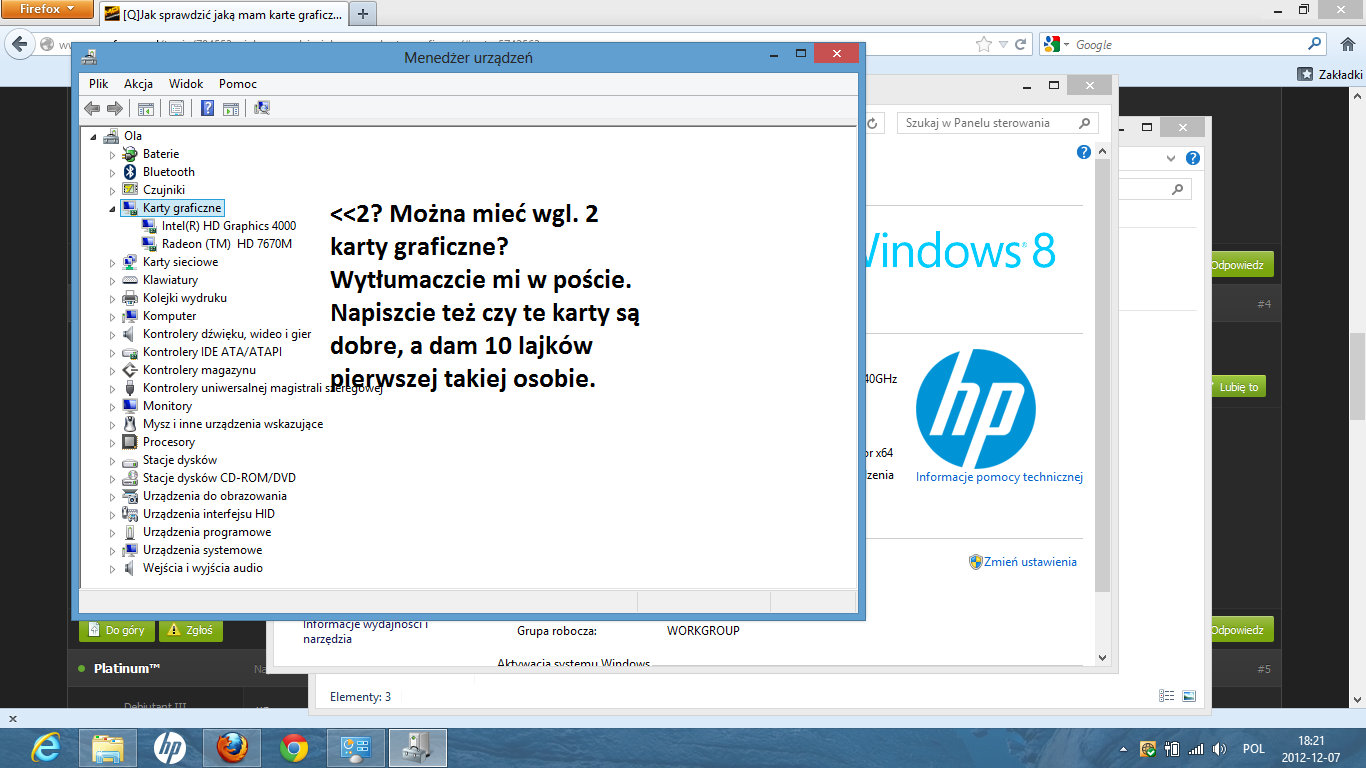Open a new Firefox tab with plus

362,14
